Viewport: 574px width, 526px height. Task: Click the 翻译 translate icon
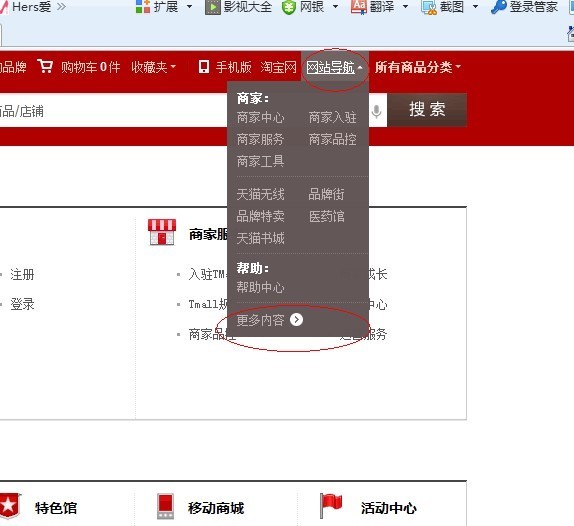click(x=358, y=7)
